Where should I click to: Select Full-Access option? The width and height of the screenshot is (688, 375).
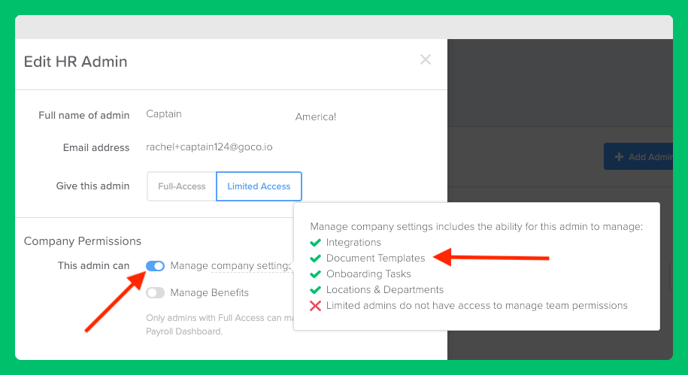click(x=182, y=186)
